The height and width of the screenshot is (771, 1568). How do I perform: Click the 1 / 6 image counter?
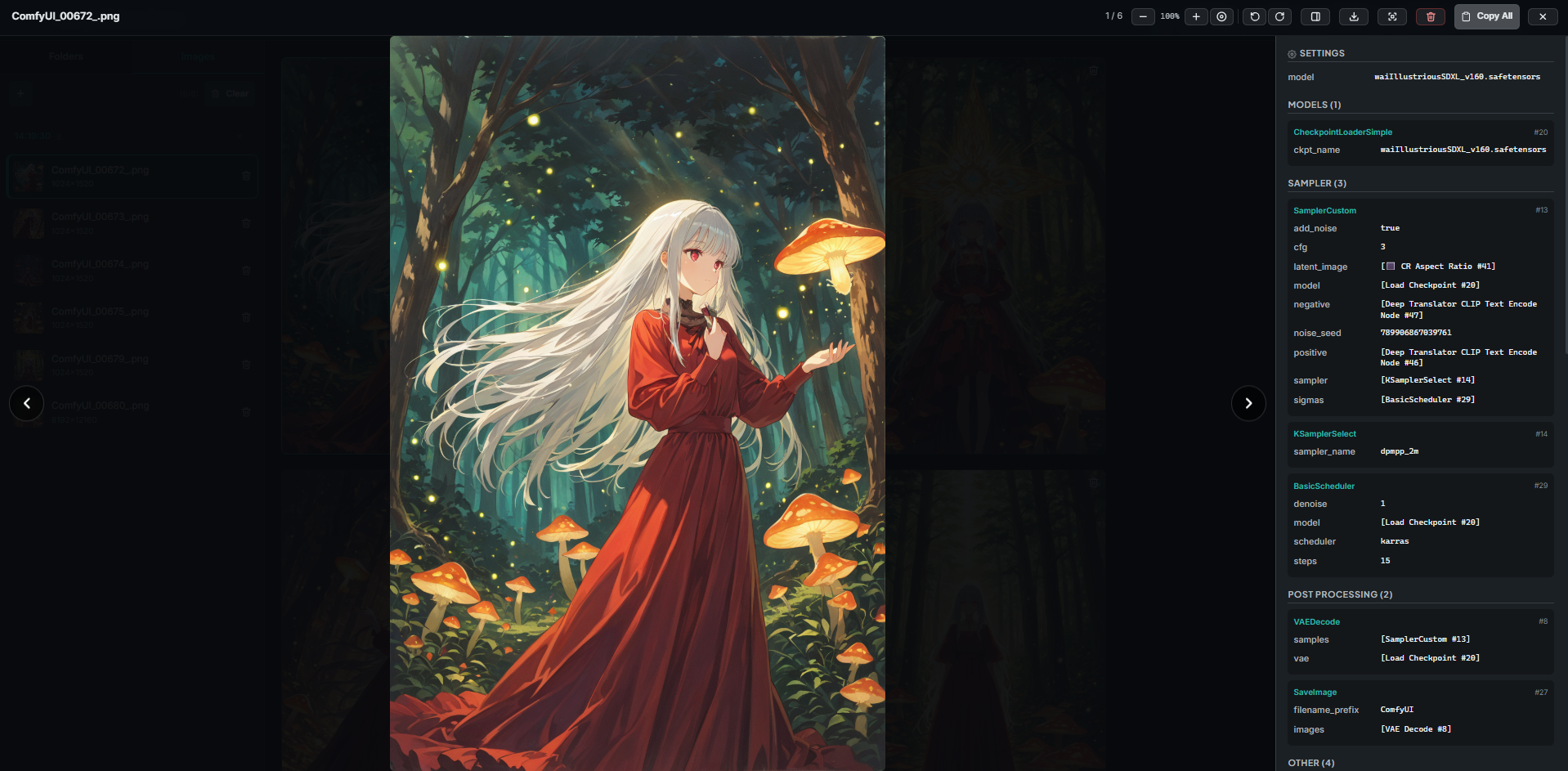tap(1113, 16)
